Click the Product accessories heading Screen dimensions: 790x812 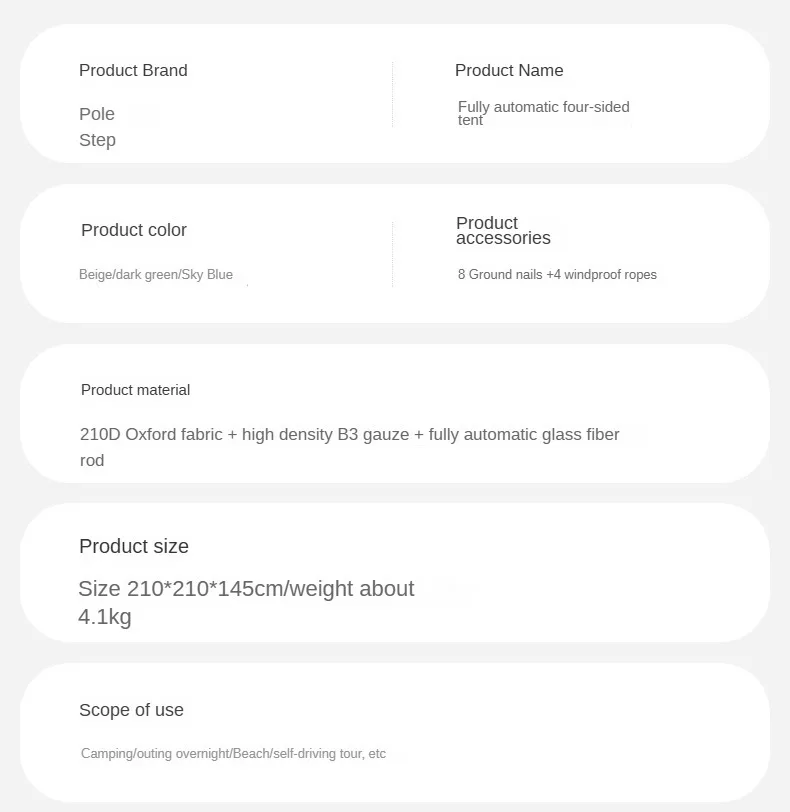pos(503,230)
